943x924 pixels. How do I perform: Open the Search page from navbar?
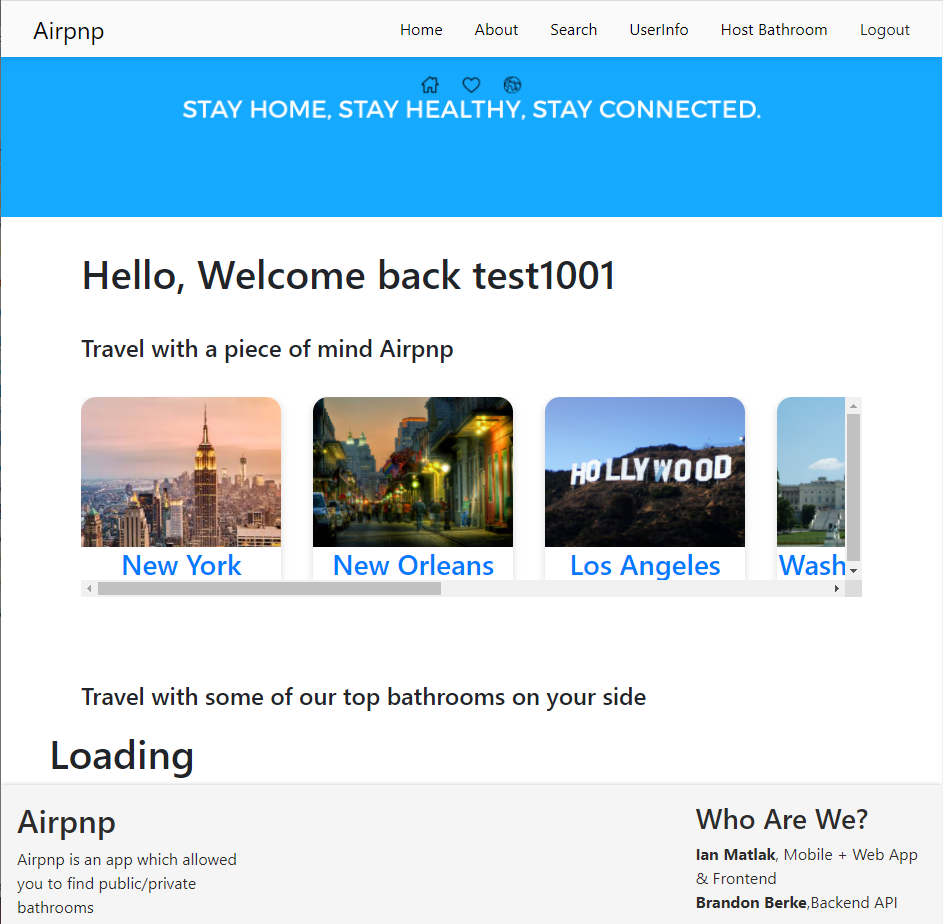(573, 29)
